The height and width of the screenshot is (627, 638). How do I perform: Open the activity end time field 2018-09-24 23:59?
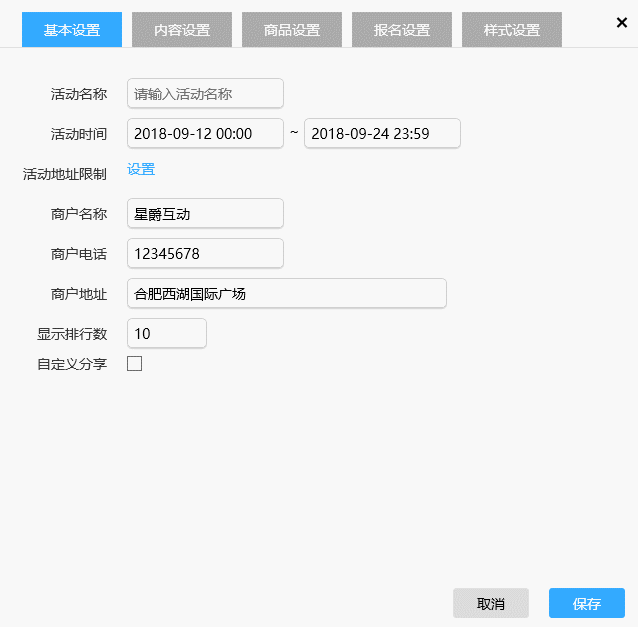[x=382, y=133]
